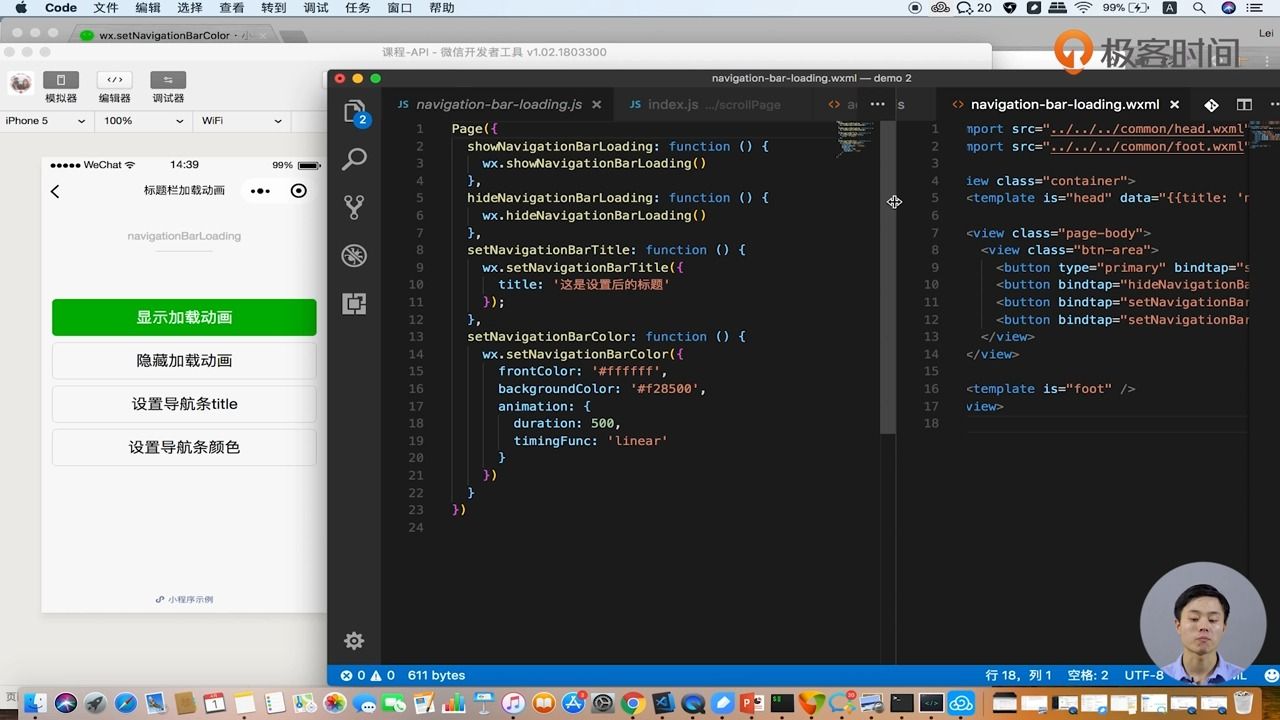The image size is (1280, 720).
Task: Click the timingFunc: 'linear' line
Action: (590, 440)
